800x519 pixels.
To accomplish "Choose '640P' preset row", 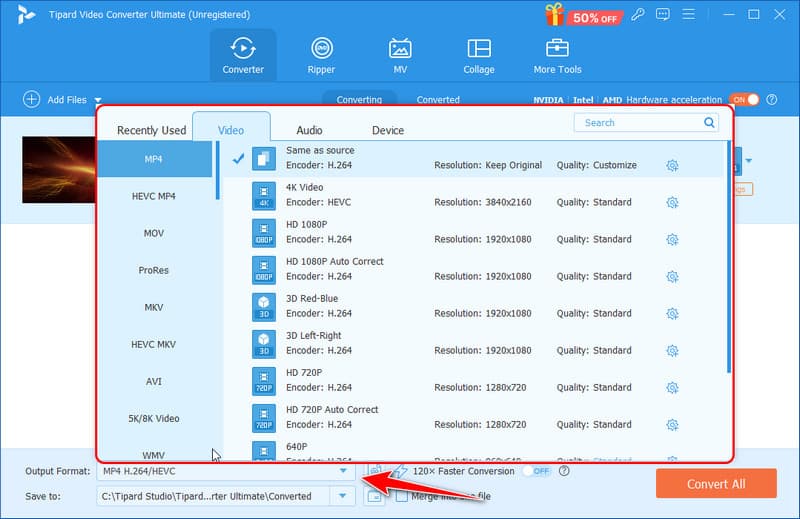I will [474, 450].
